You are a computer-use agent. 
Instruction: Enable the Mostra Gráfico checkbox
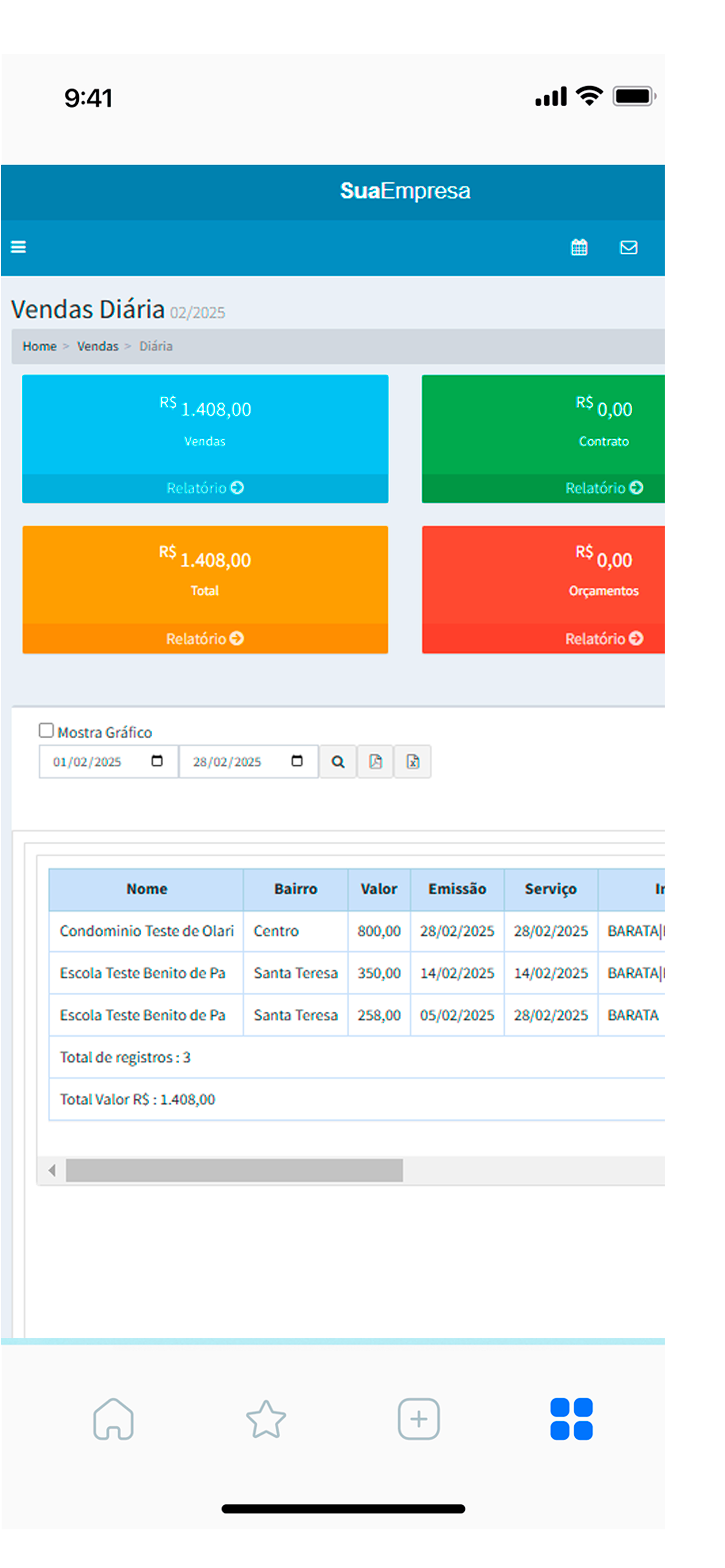click(46, 730)
